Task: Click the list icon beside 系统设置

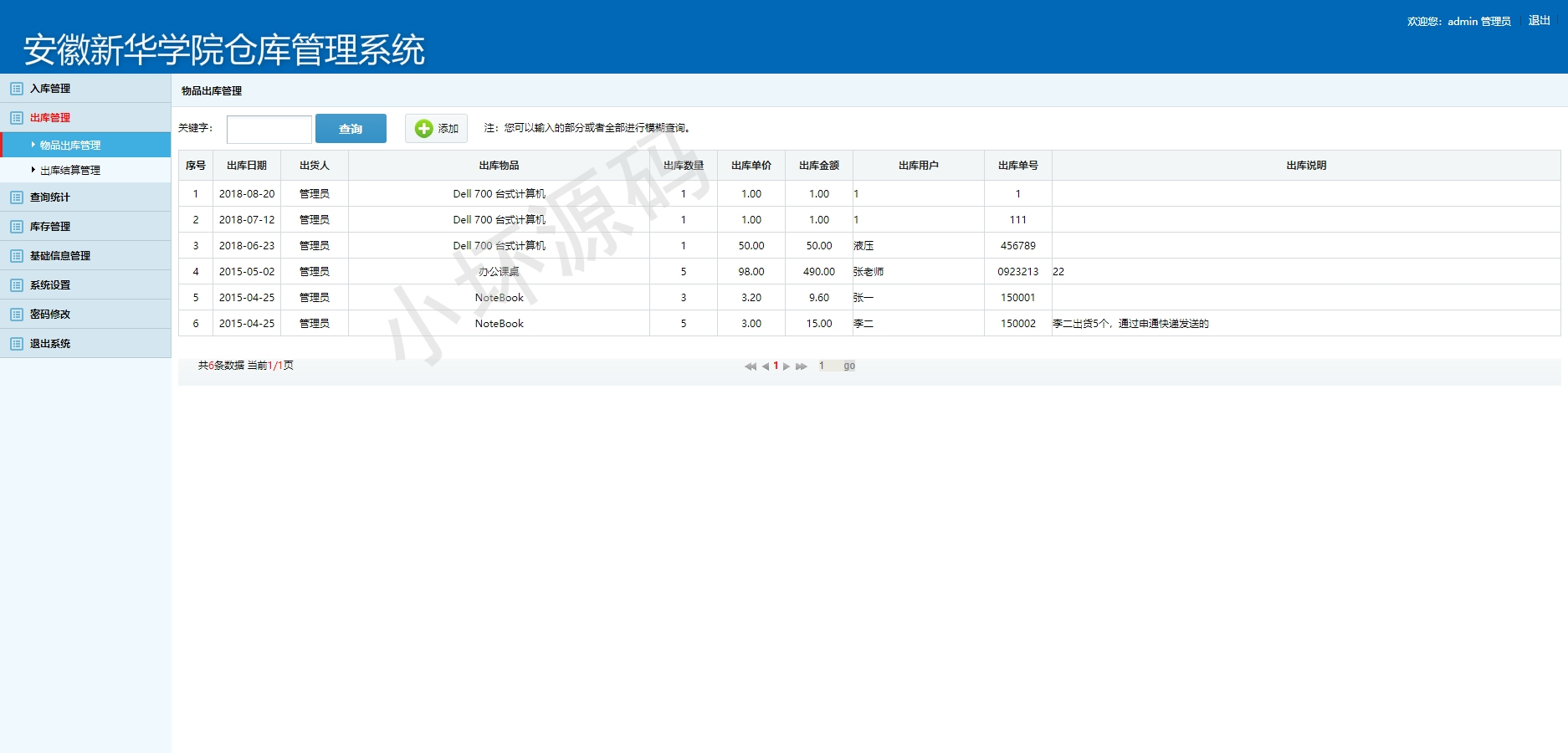Action: [17, 285]
